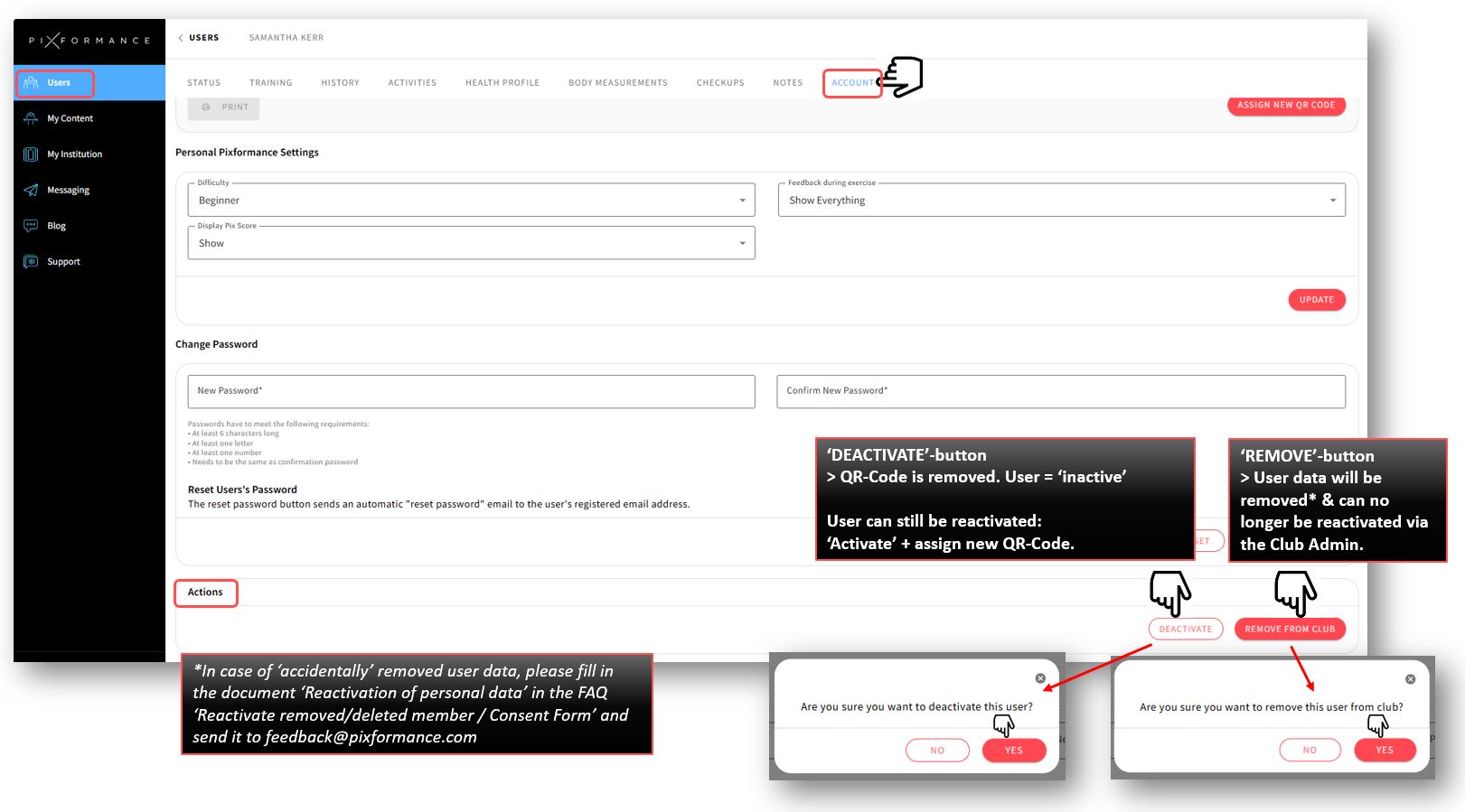The height and width of the screenshot is (812, 1465).
Task: Confirm Yes in remove user dialog
Action: pos(1385,751)
